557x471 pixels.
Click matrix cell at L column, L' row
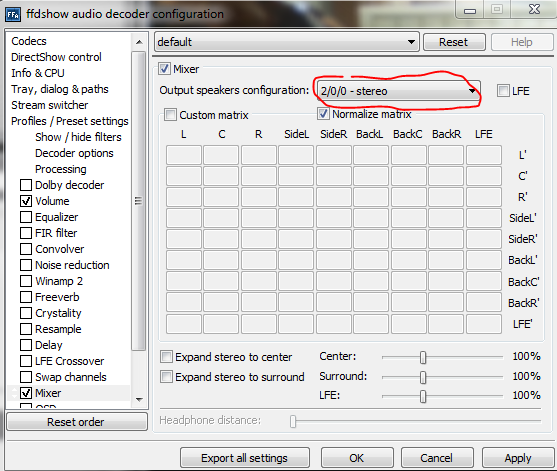[x=184, y=155]
